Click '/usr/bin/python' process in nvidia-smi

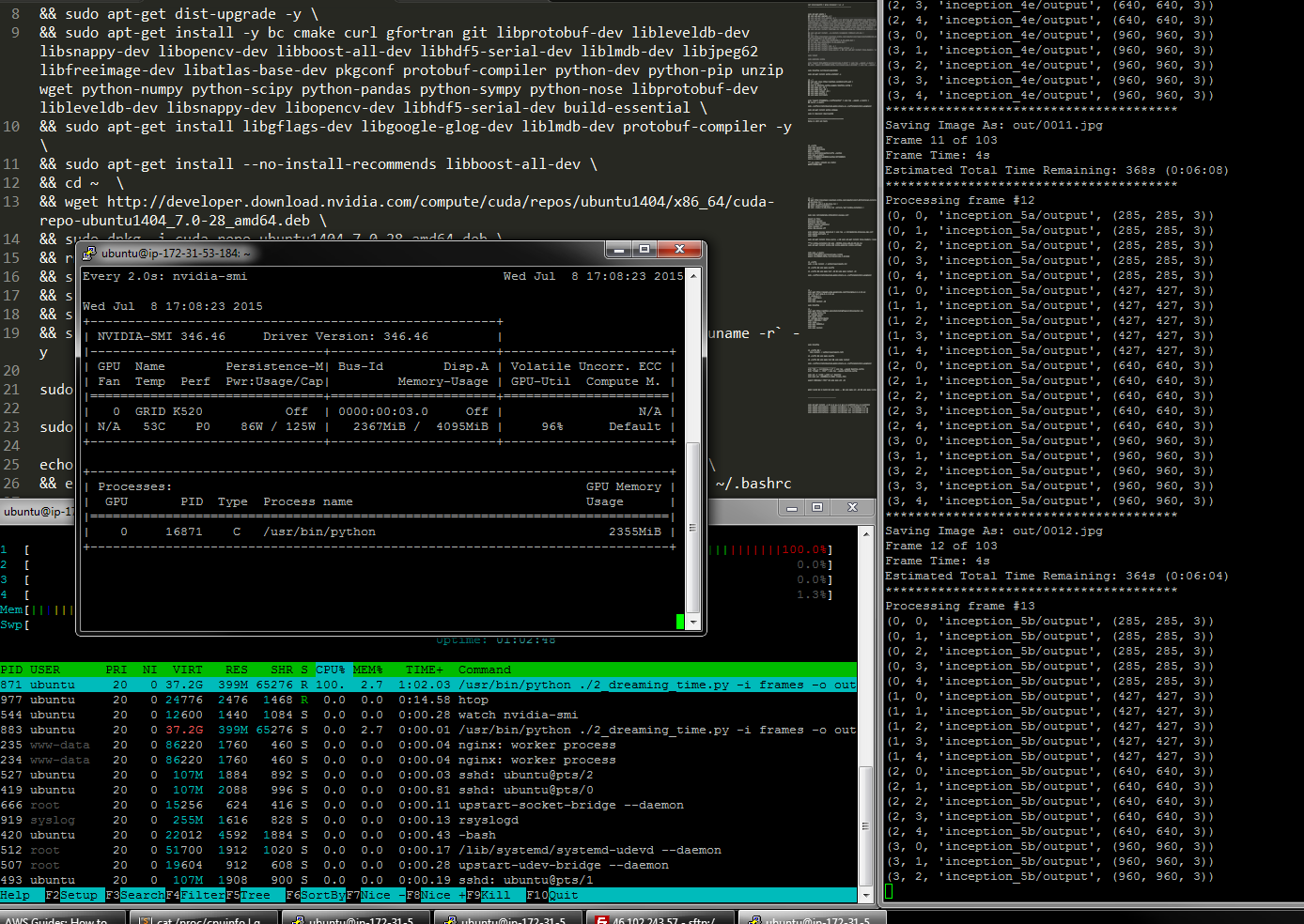coord(319,531)
